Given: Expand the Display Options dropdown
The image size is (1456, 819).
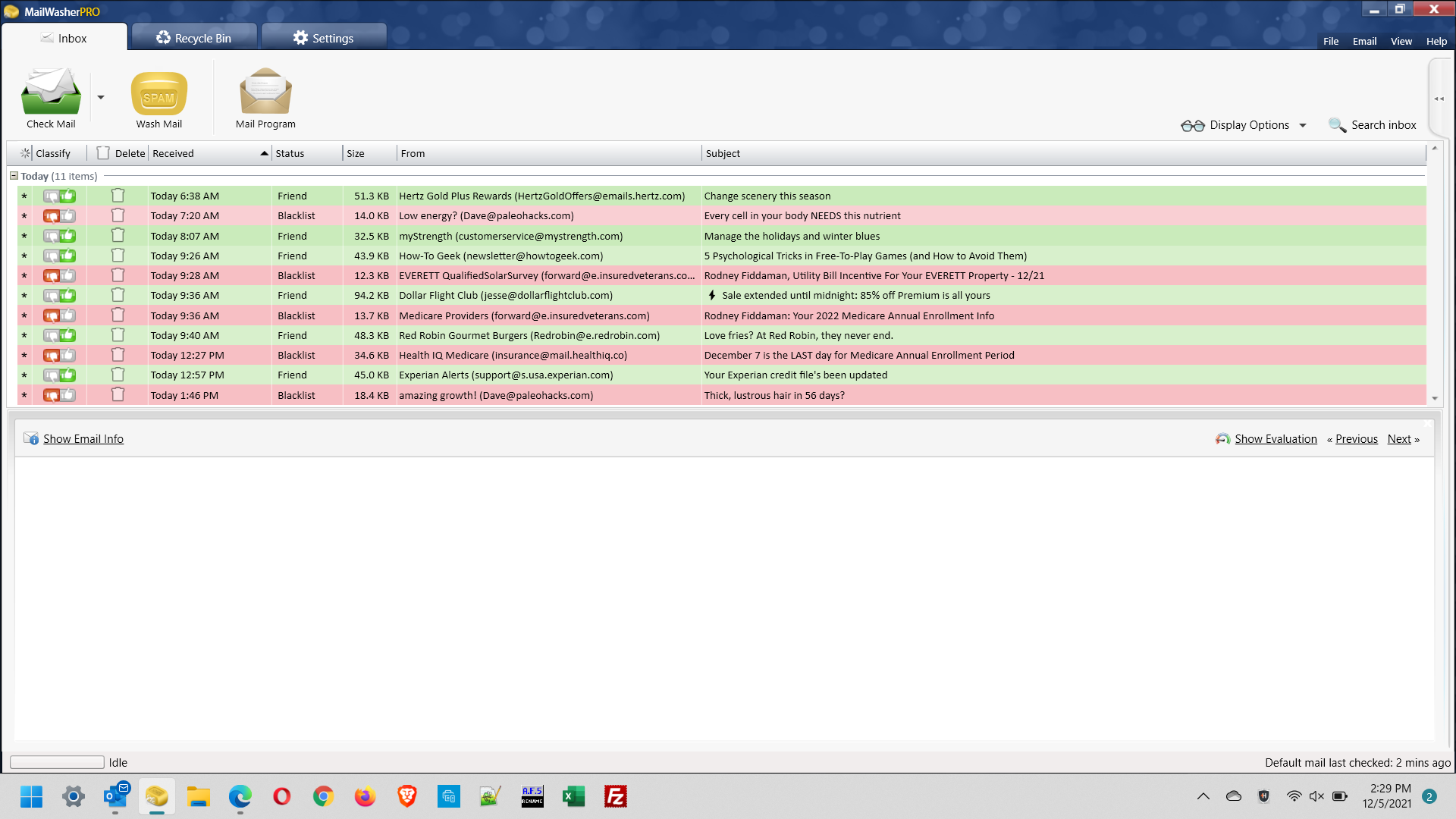Looking at the screenshot, I should [x=1244, y=125].
